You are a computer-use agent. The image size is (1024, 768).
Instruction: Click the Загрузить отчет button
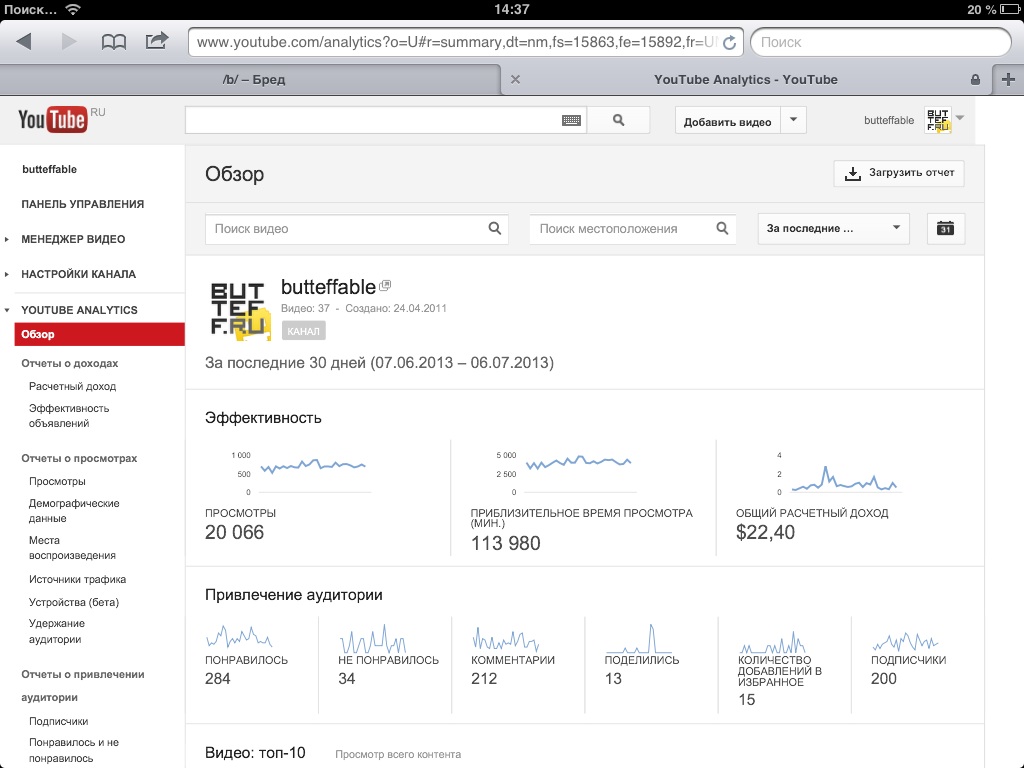click(899, 173)
